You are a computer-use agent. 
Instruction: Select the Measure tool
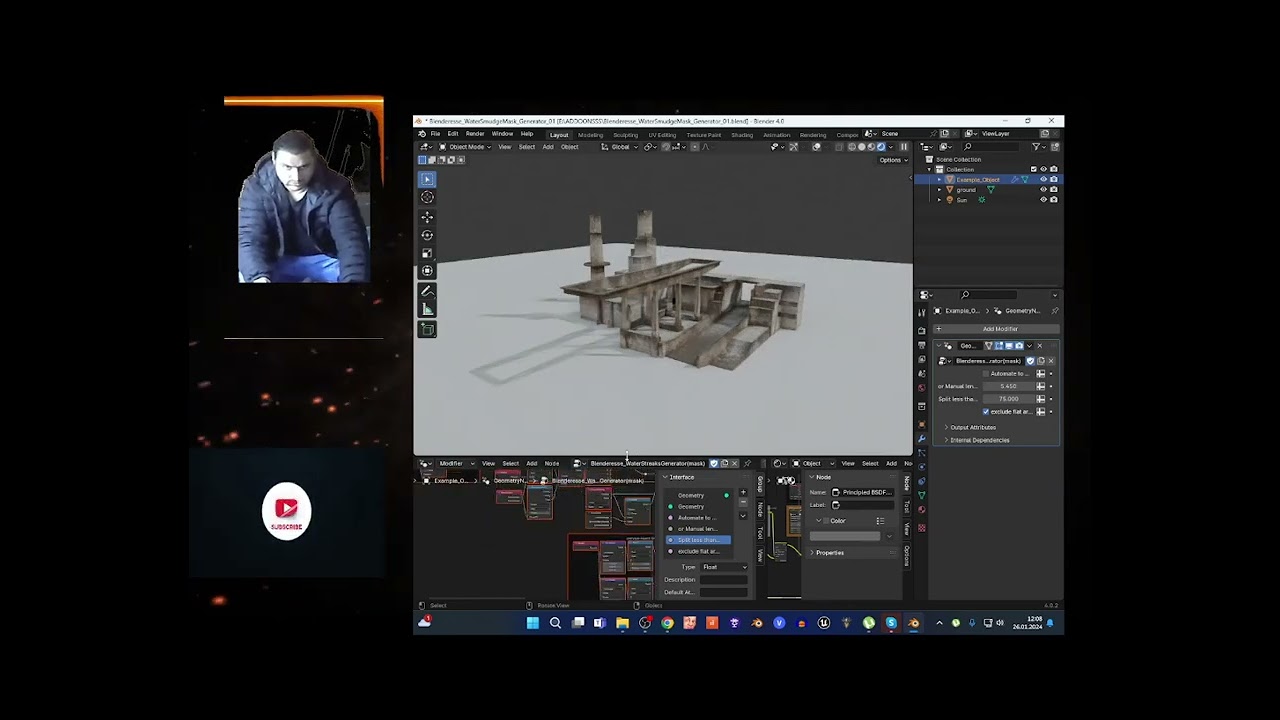point(427,309)
